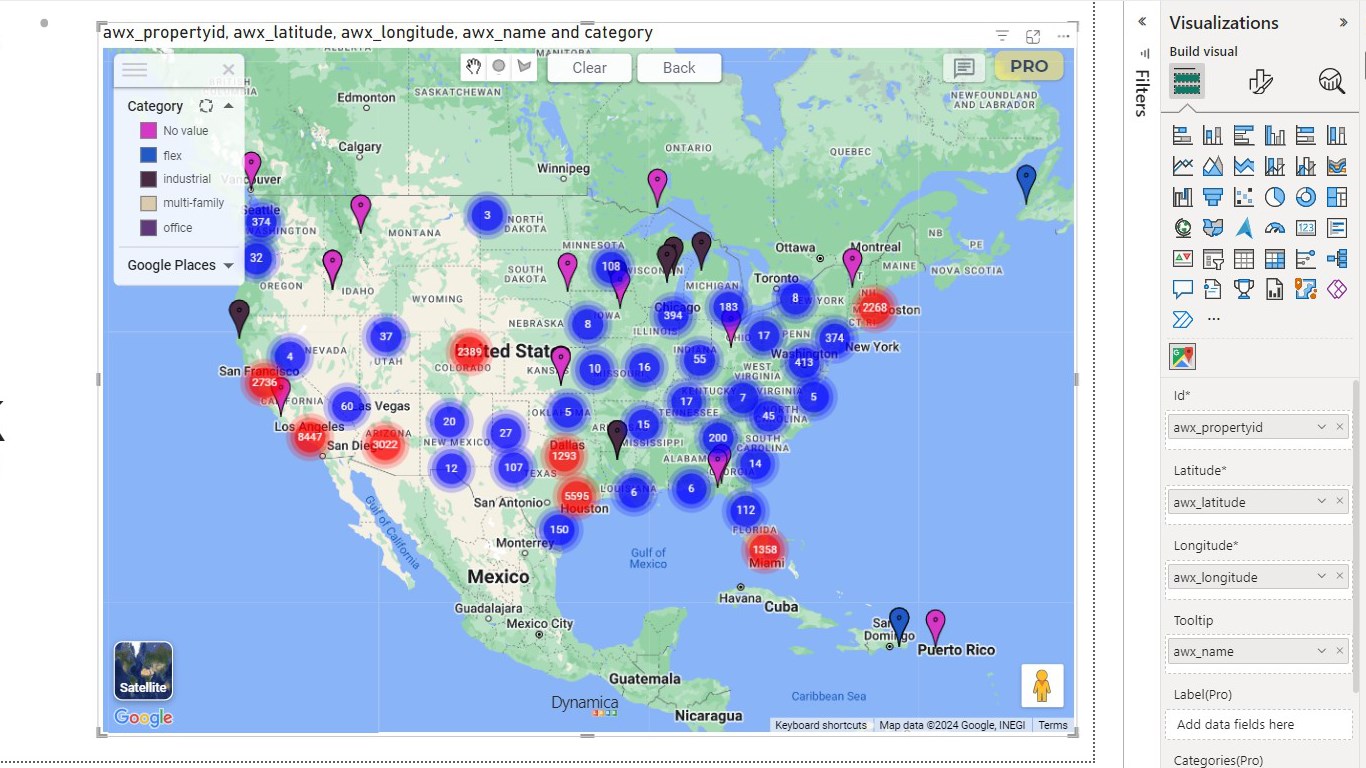Screen dimensions: 1366x768
Task: Select the Waterfall chart visual
Action: point(1182,197)
